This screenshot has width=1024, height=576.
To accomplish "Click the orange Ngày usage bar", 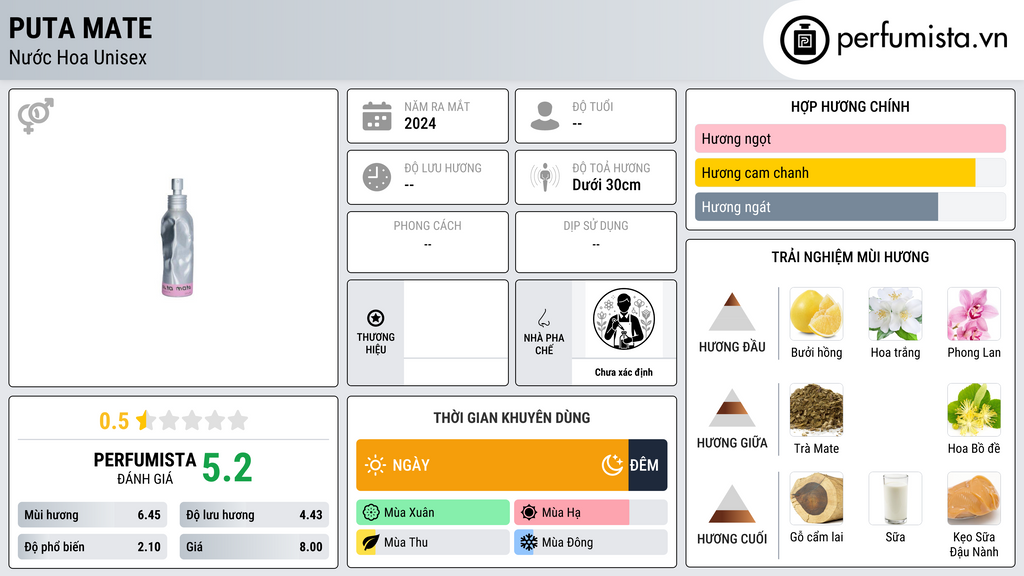I will 492,465.
